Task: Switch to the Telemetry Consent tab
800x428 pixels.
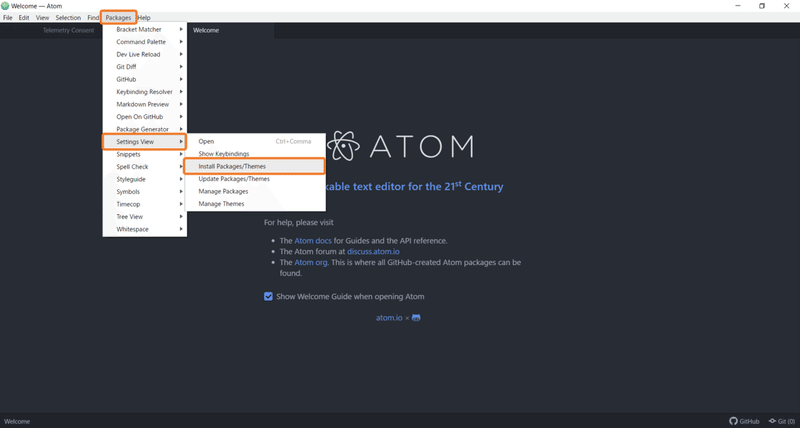Action: click(x=68, y=30)
